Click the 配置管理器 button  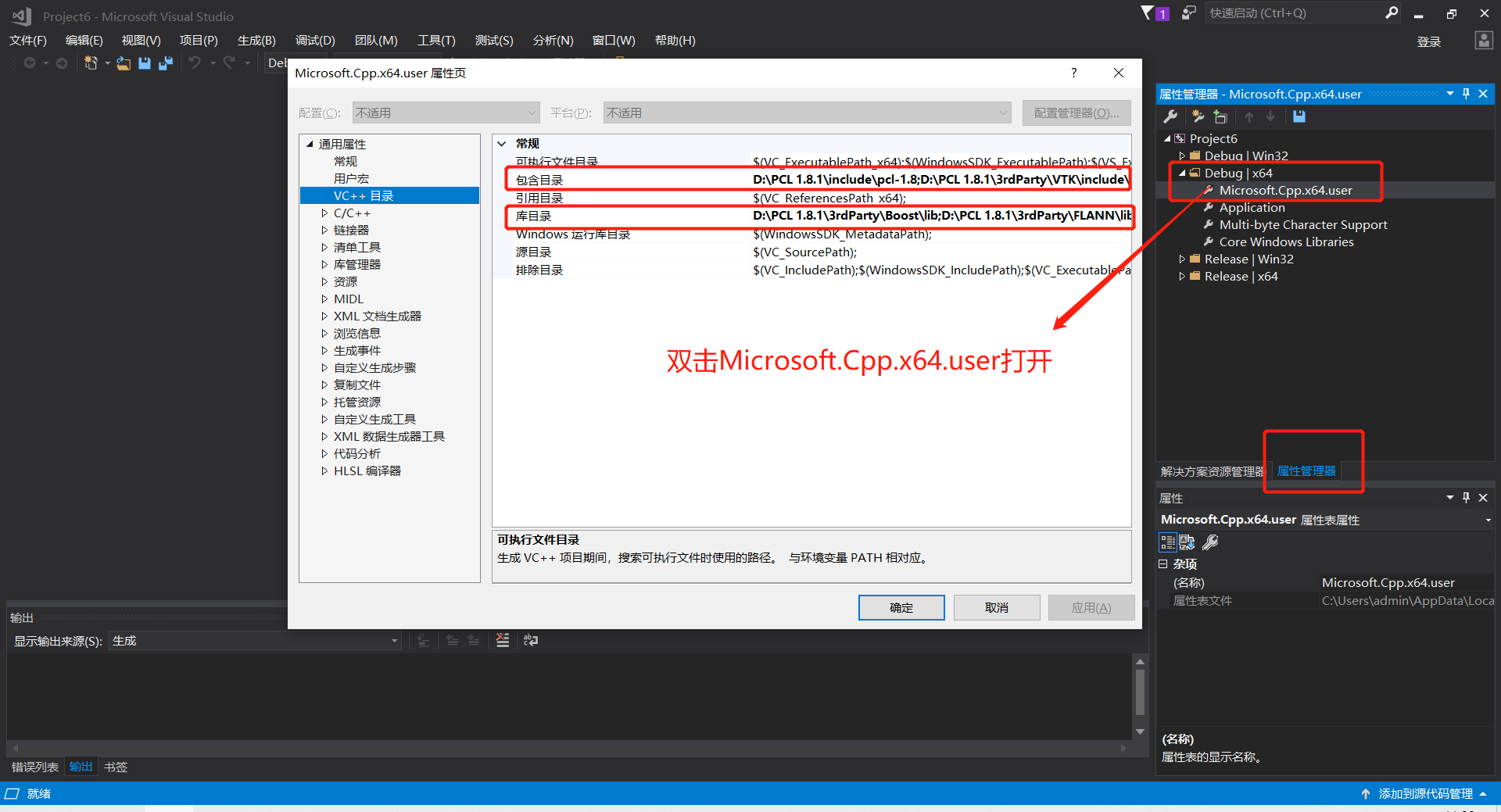pos(1076,112)
